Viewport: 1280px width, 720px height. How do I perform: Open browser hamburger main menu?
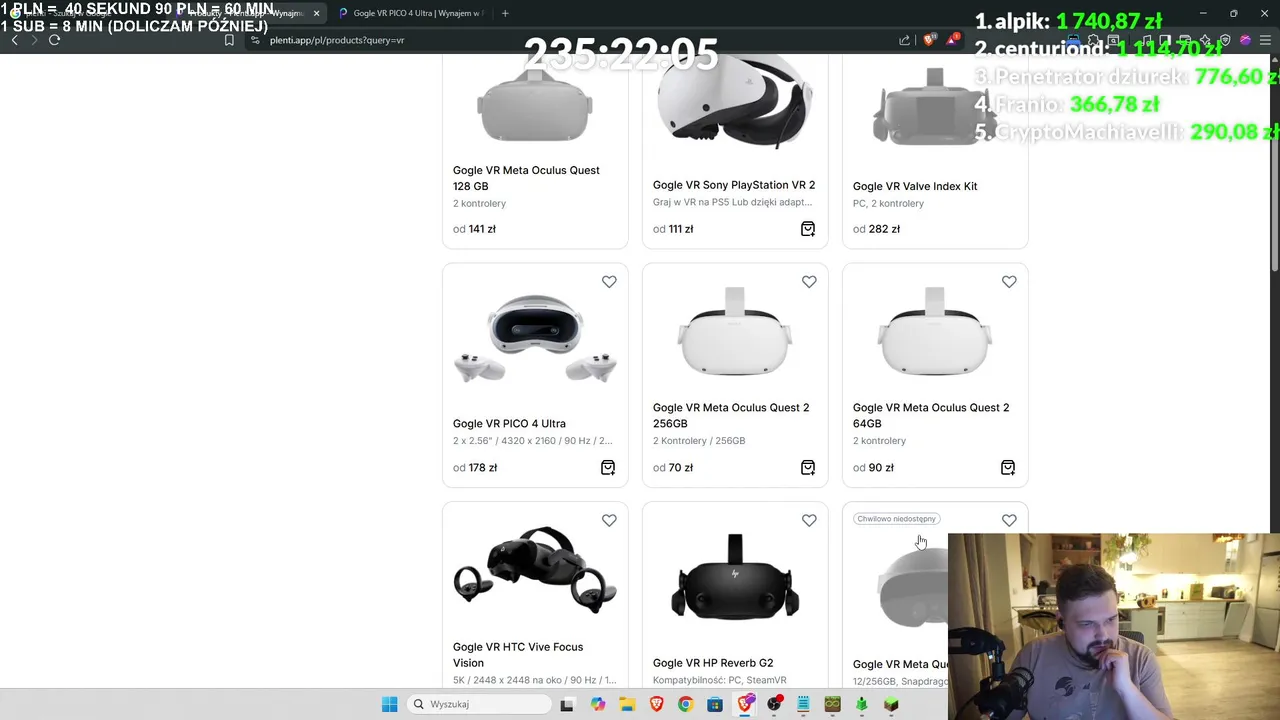pyautogui.click(x=1265, y=40)
